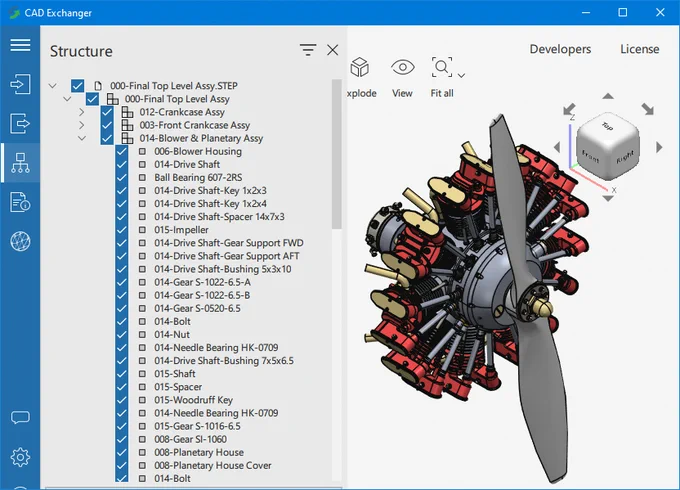Select 014-Drive Shaft-Bushing 5x3x10 row
680x490 pixels.
point(222,269)
